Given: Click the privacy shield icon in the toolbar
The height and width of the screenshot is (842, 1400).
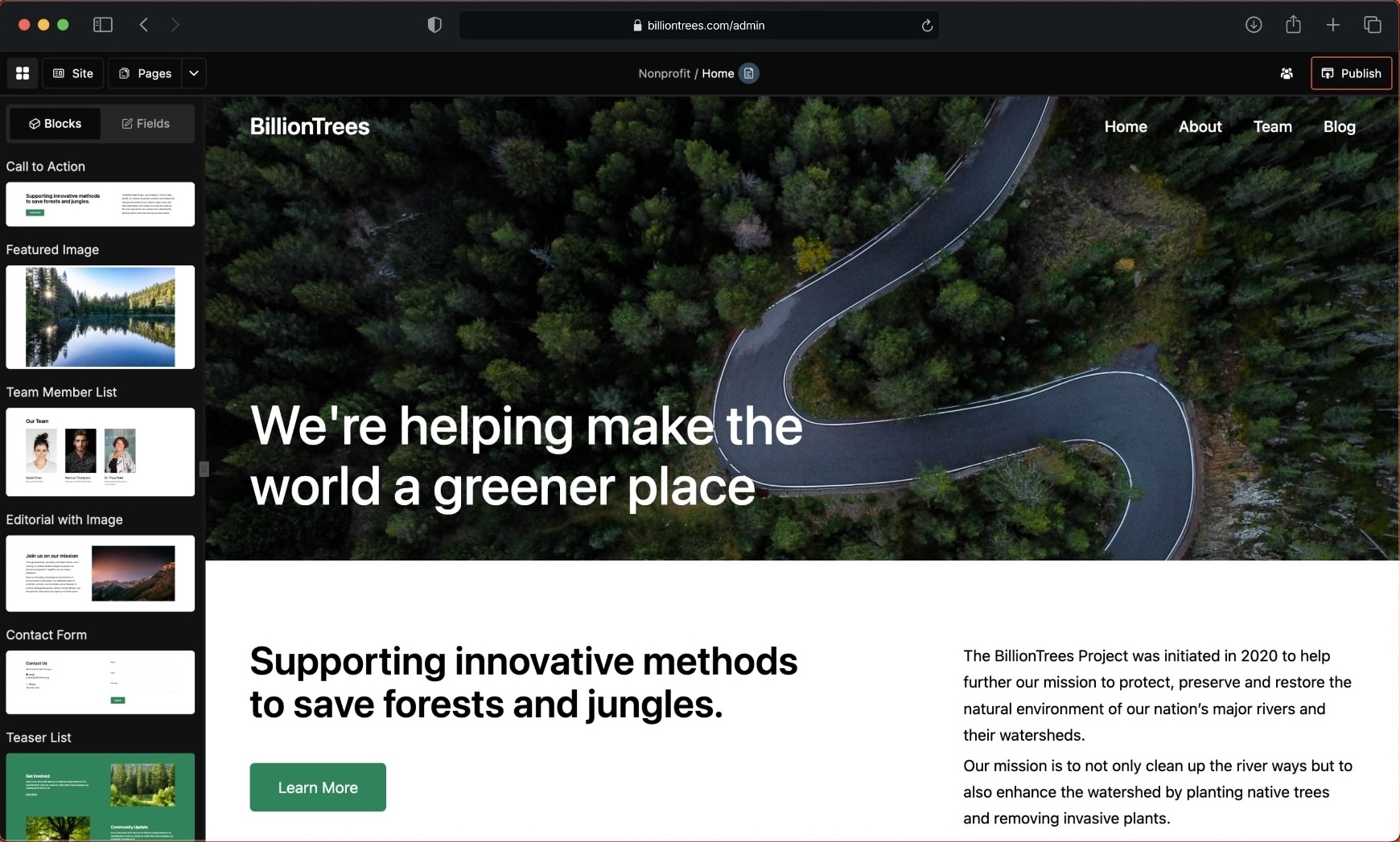Looking at the screenshot, I should (434, 24).
